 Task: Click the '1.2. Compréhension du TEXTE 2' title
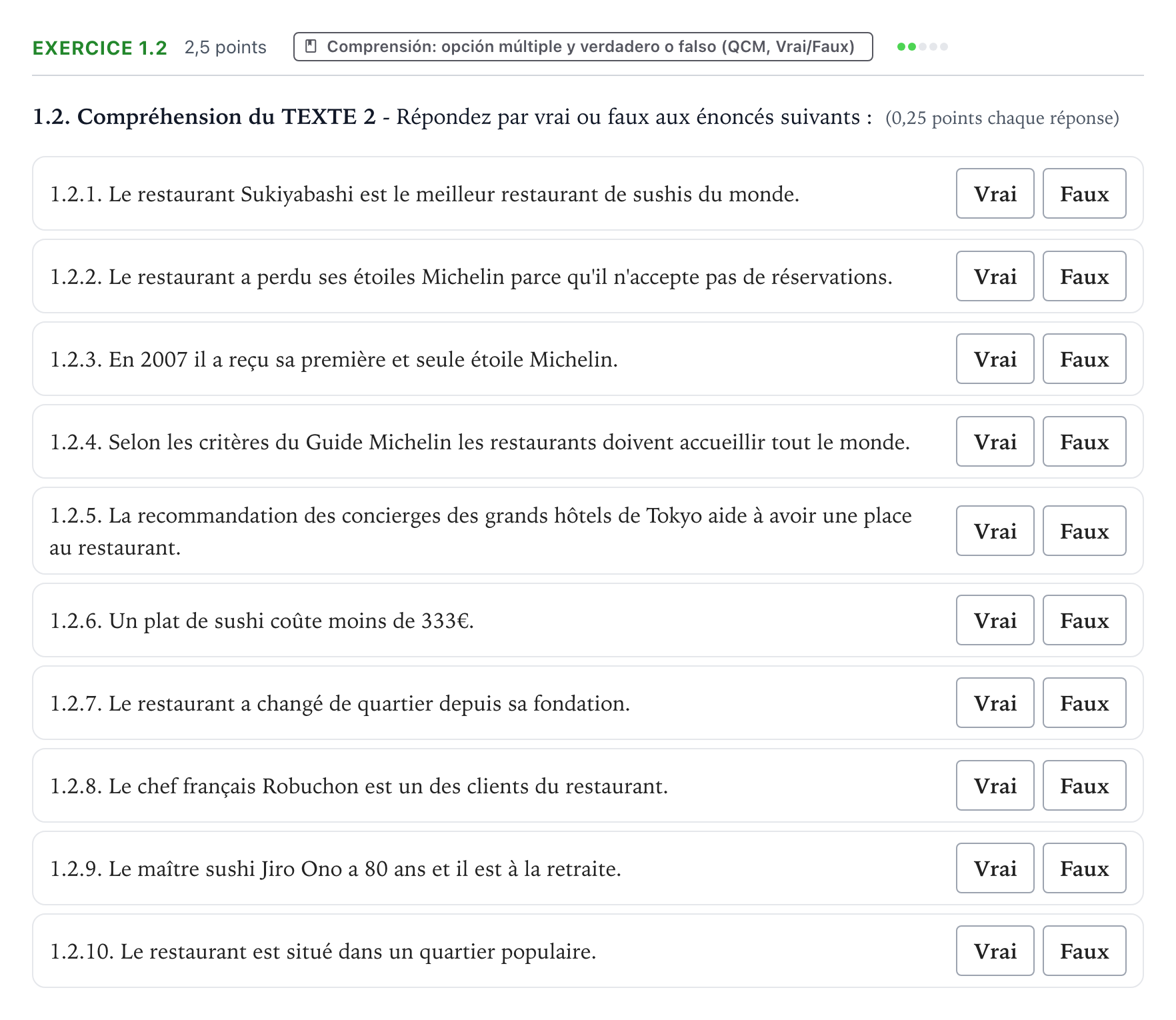[x=204, y=117]
